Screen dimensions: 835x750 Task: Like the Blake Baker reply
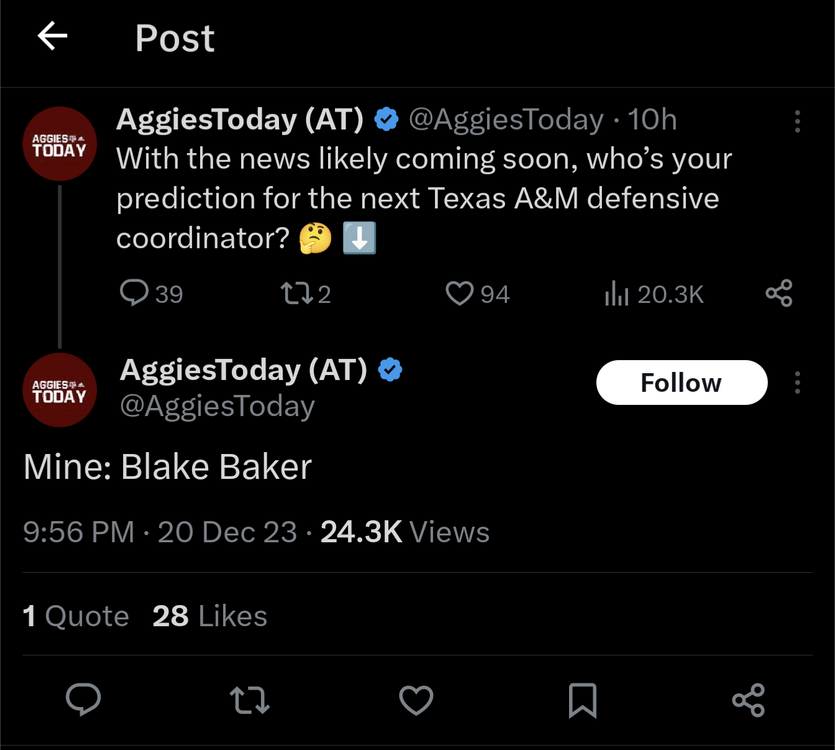tap(416, 700)
